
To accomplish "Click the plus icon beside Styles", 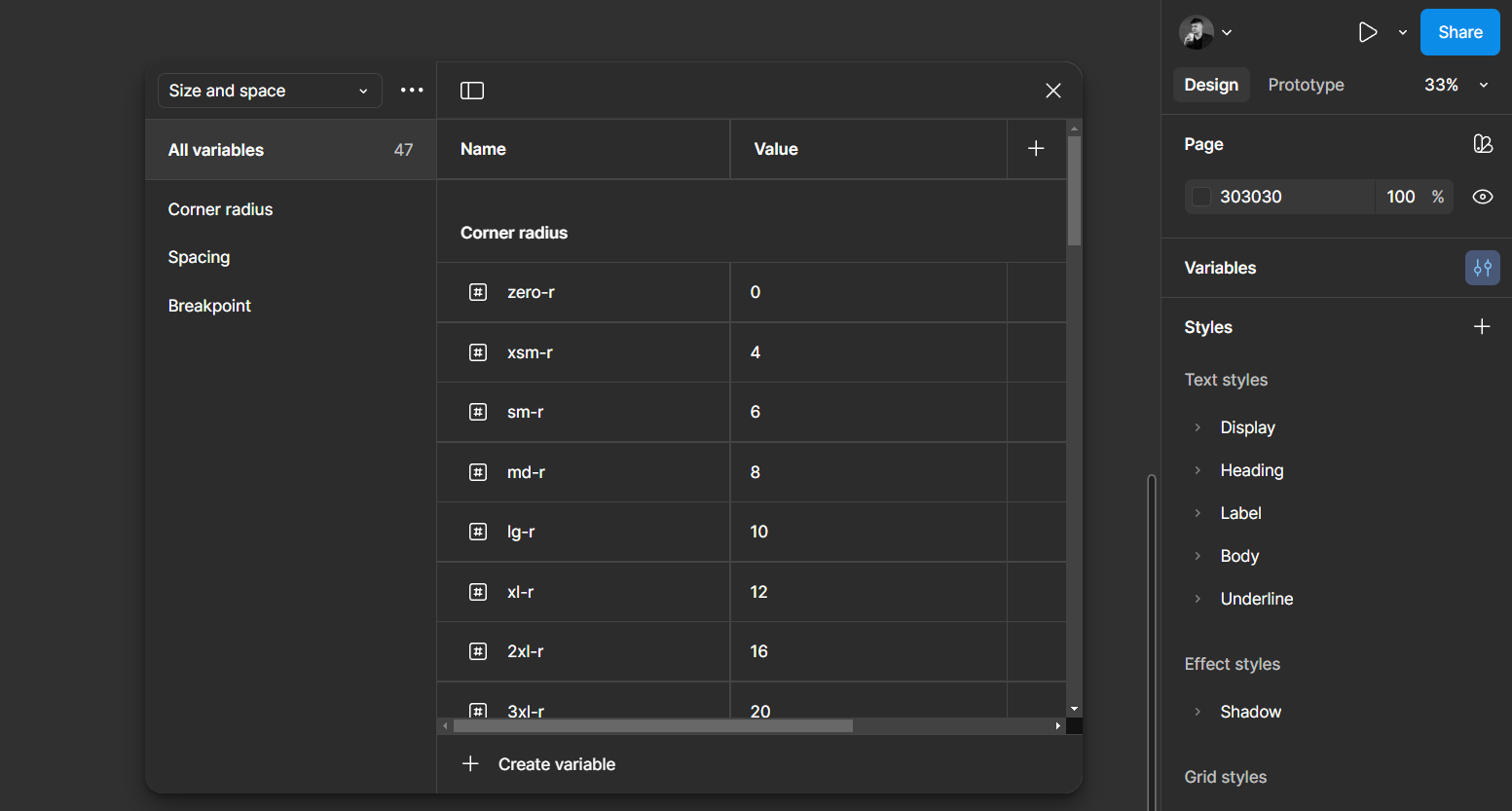I will coord(1482,327).
